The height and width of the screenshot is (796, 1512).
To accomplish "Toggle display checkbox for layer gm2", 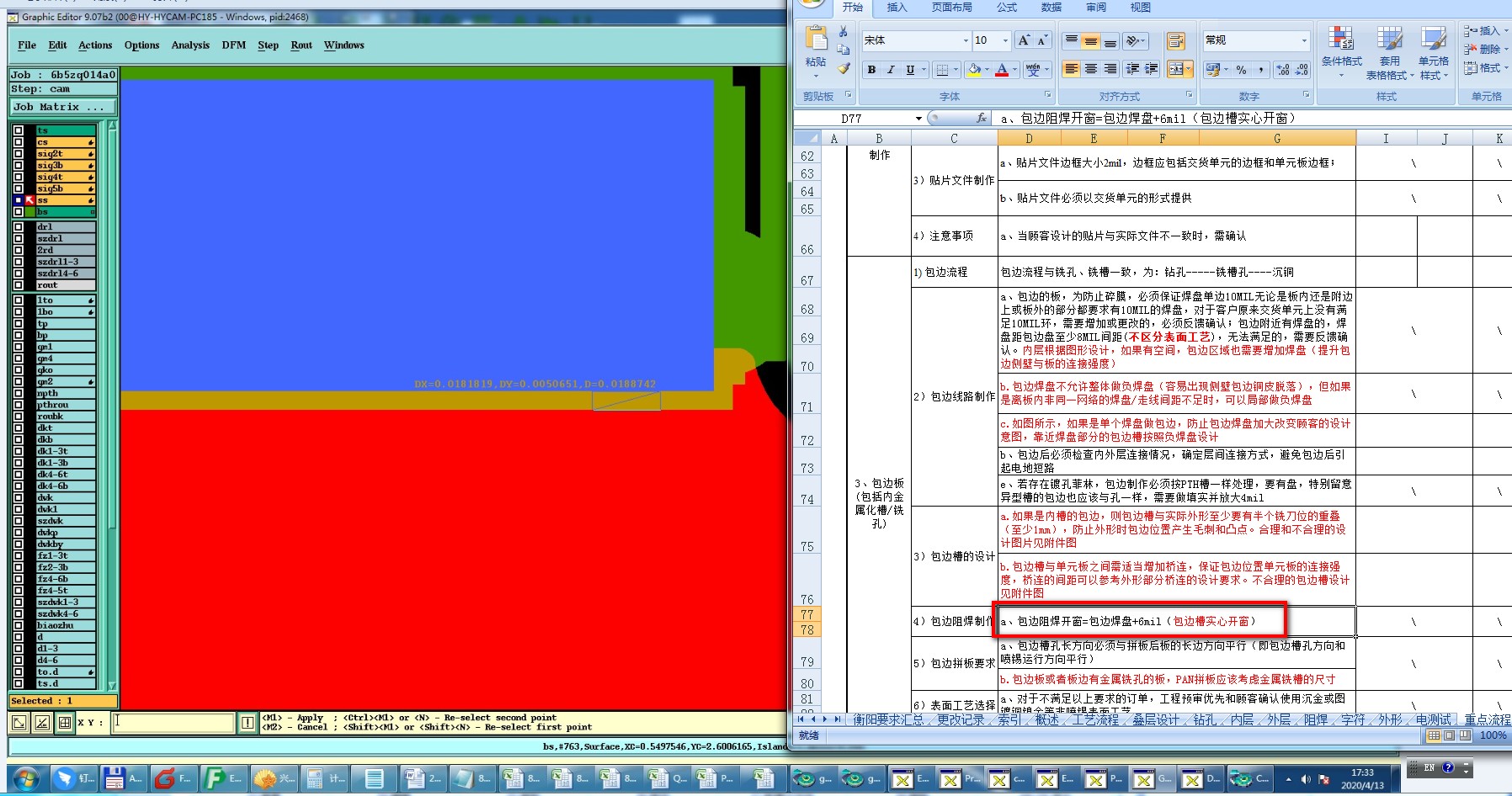I will pos(19,382).
